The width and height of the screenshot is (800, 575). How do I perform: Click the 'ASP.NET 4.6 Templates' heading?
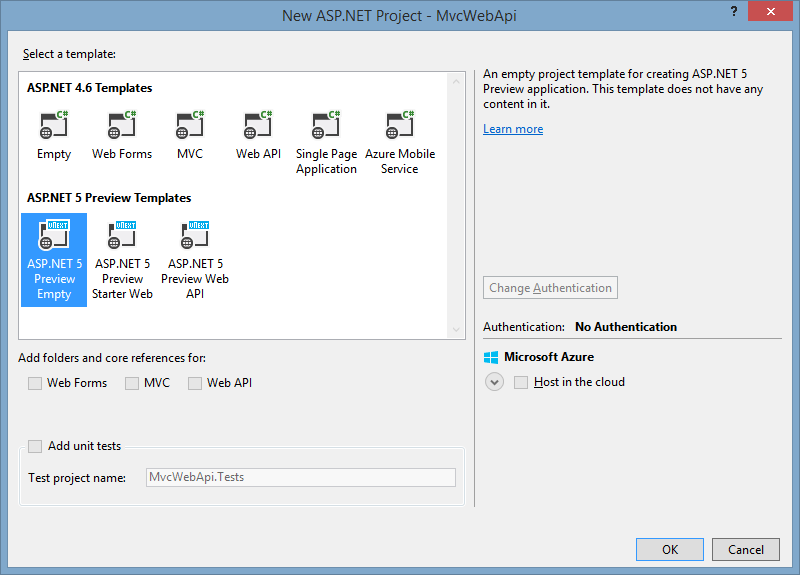click(x=89, y=88)
